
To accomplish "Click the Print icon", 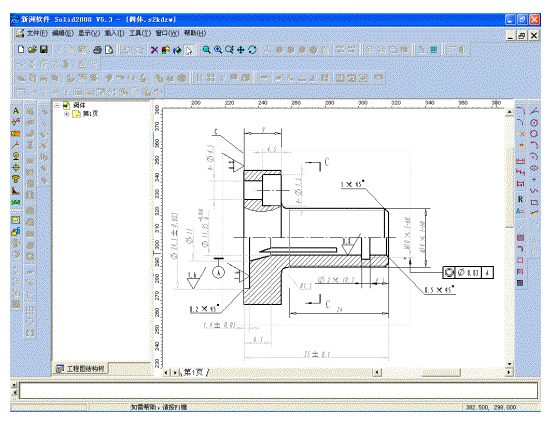I will (x=97, y=50).
